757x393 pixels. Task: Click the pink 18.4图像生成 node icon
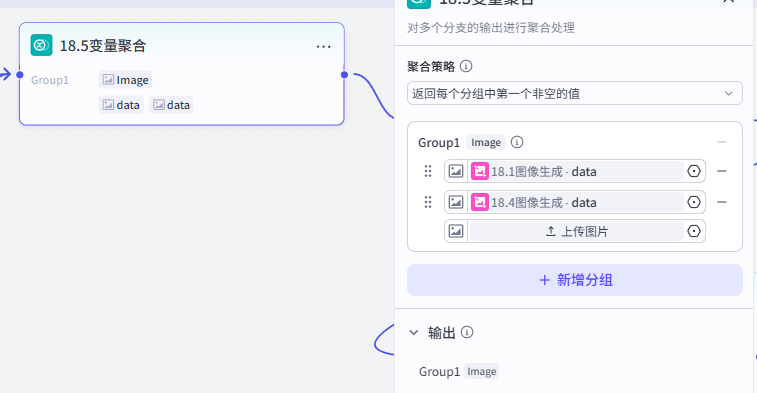480,202
